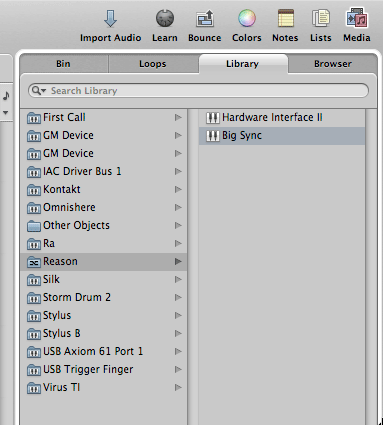Select the Big Sync patch
Screen dimensions: 383x425
282,135
